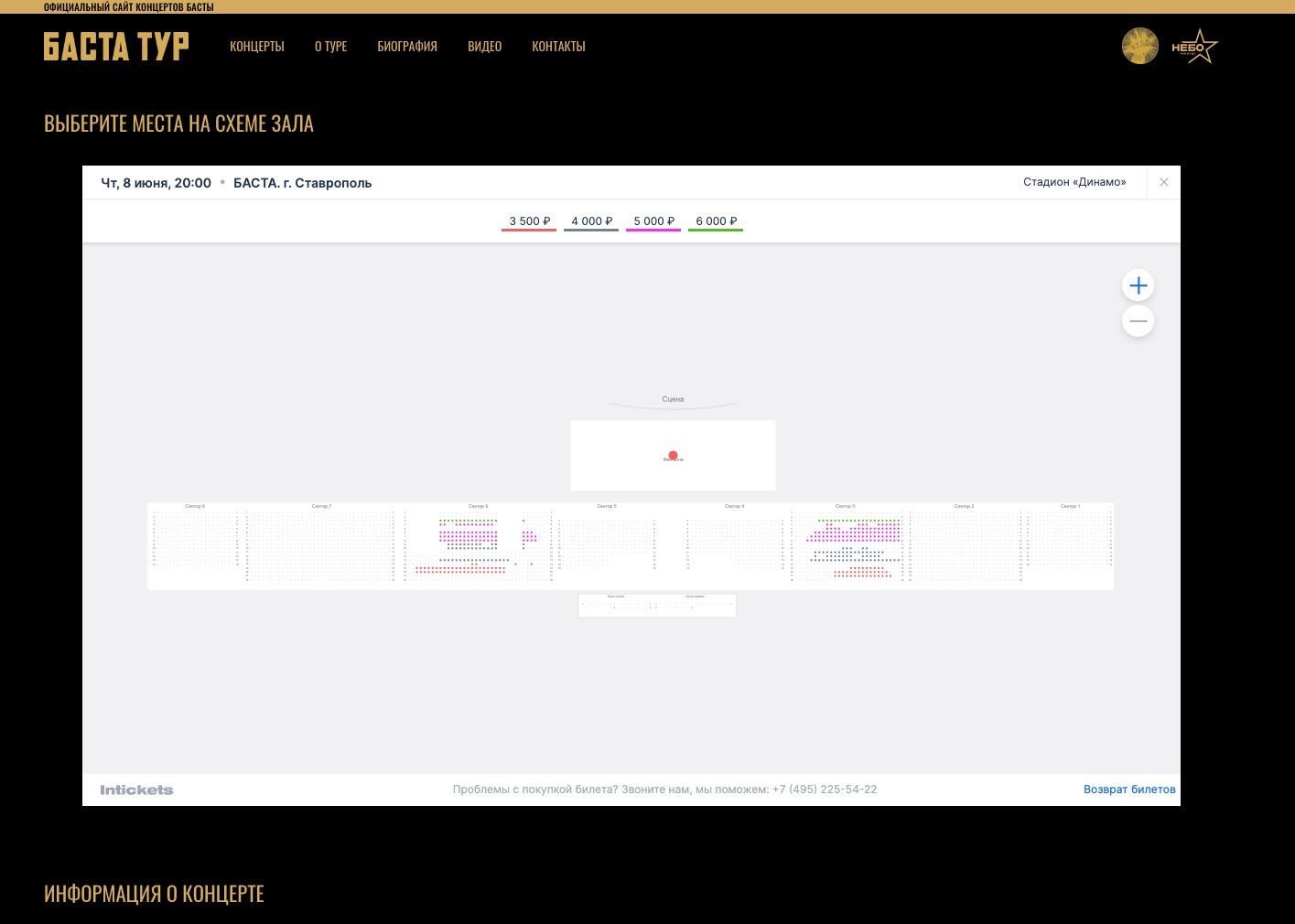The width and height of the screenshot is (1295, 924).
Task: Click the Сектор 2 label
Action: coord(964,506)
